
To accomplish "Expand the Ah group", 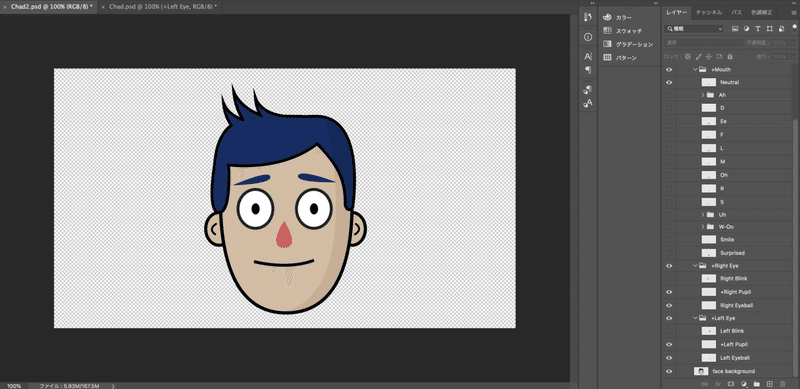I will [x=703, y=95].
